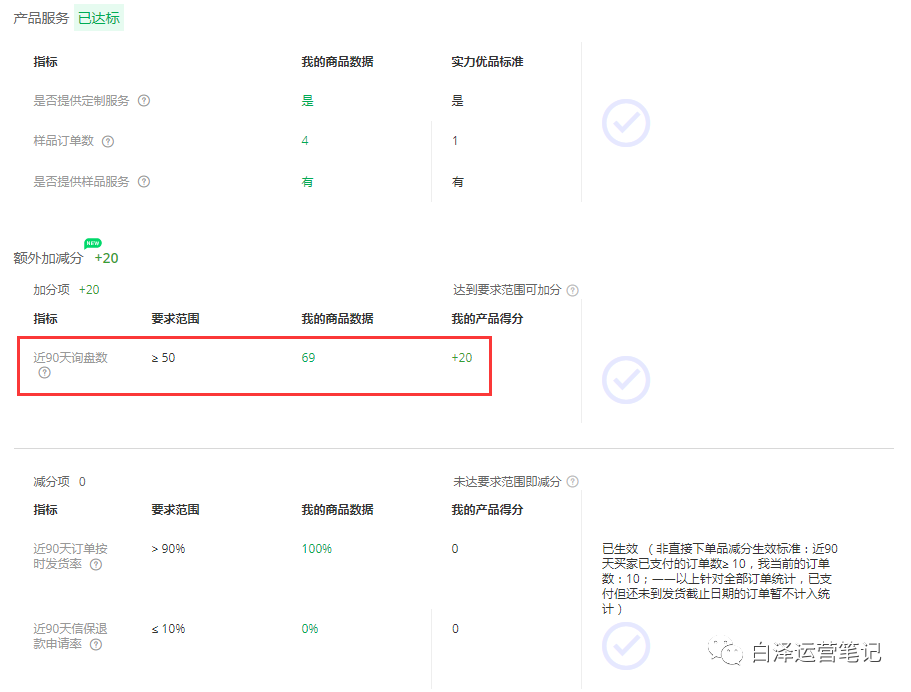
Task: Select the 已达标 status tab
Action: [x=98, y=17]
